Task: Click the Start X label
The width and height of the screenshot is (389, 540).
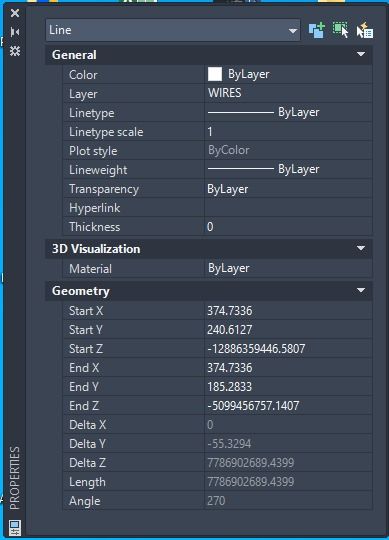Action: coord(86,311)
